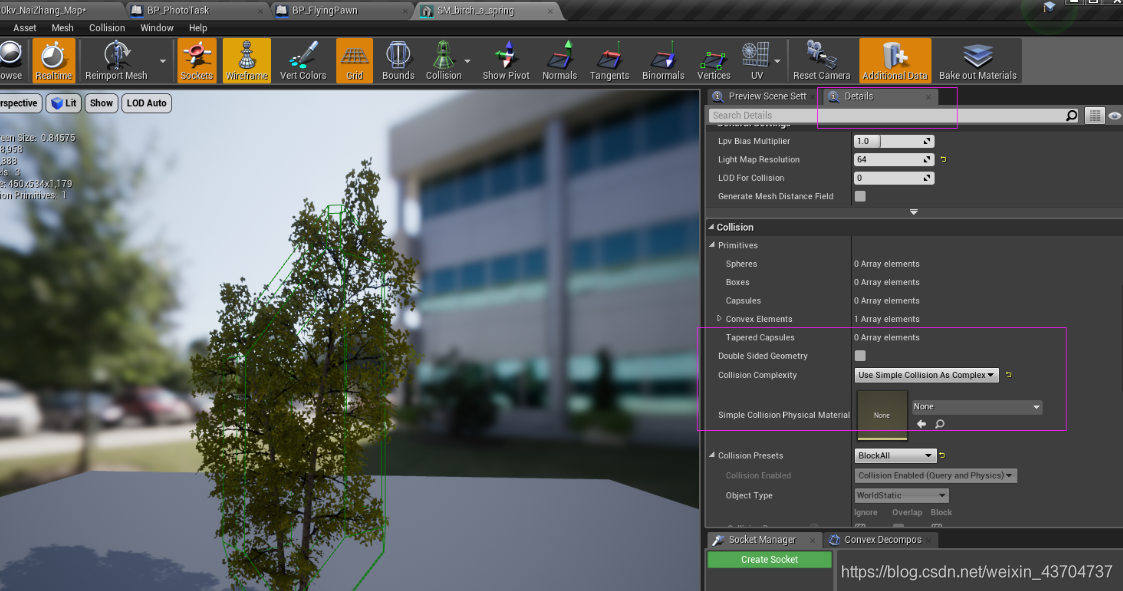
Task: Open the Collision menu
Action: 107,27
